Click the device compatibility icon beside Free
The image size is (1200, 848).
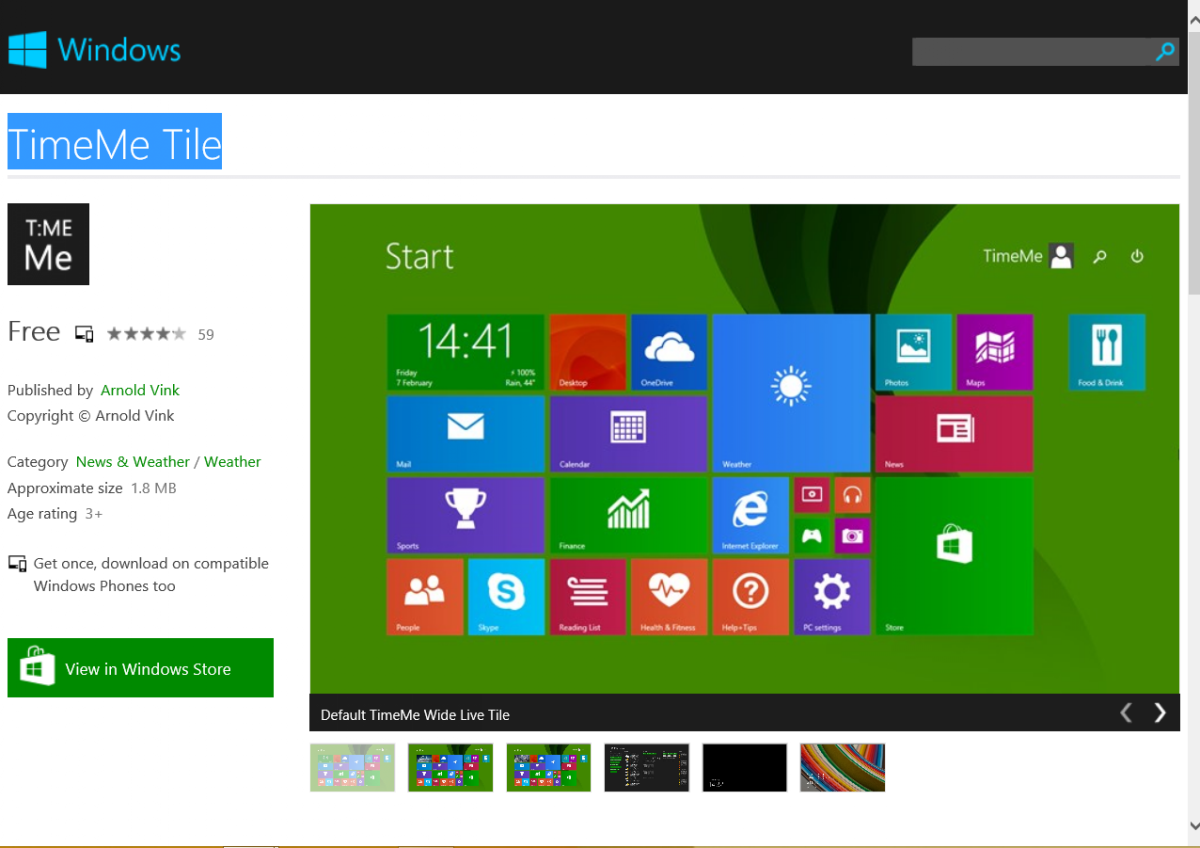tap(85, 334)
